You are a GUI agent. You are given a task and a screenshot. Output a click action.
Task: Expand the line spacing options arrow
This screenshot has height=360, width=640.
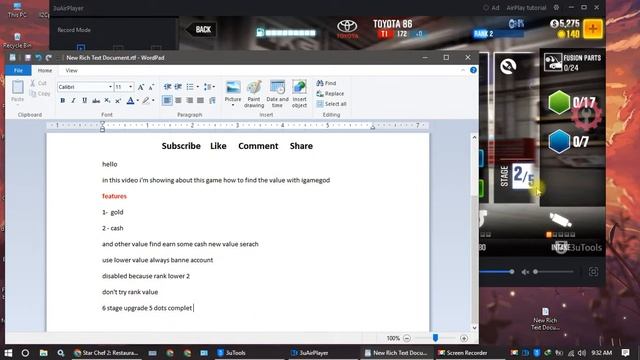[214, 87]
